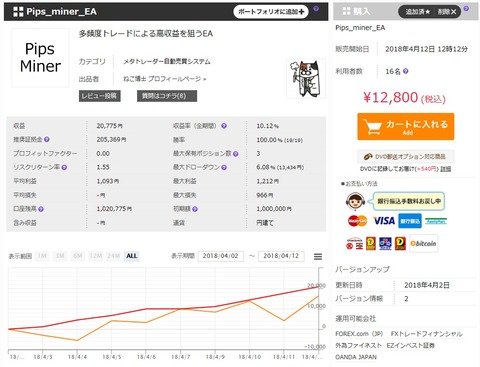Click the 18/4/10 date on chart axis

(x=250, y=357)
